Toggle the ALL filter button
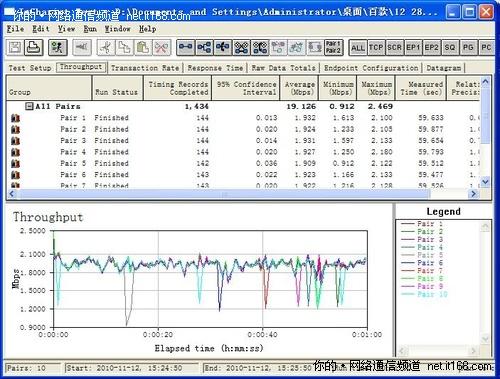 click(x=358, y=48)
